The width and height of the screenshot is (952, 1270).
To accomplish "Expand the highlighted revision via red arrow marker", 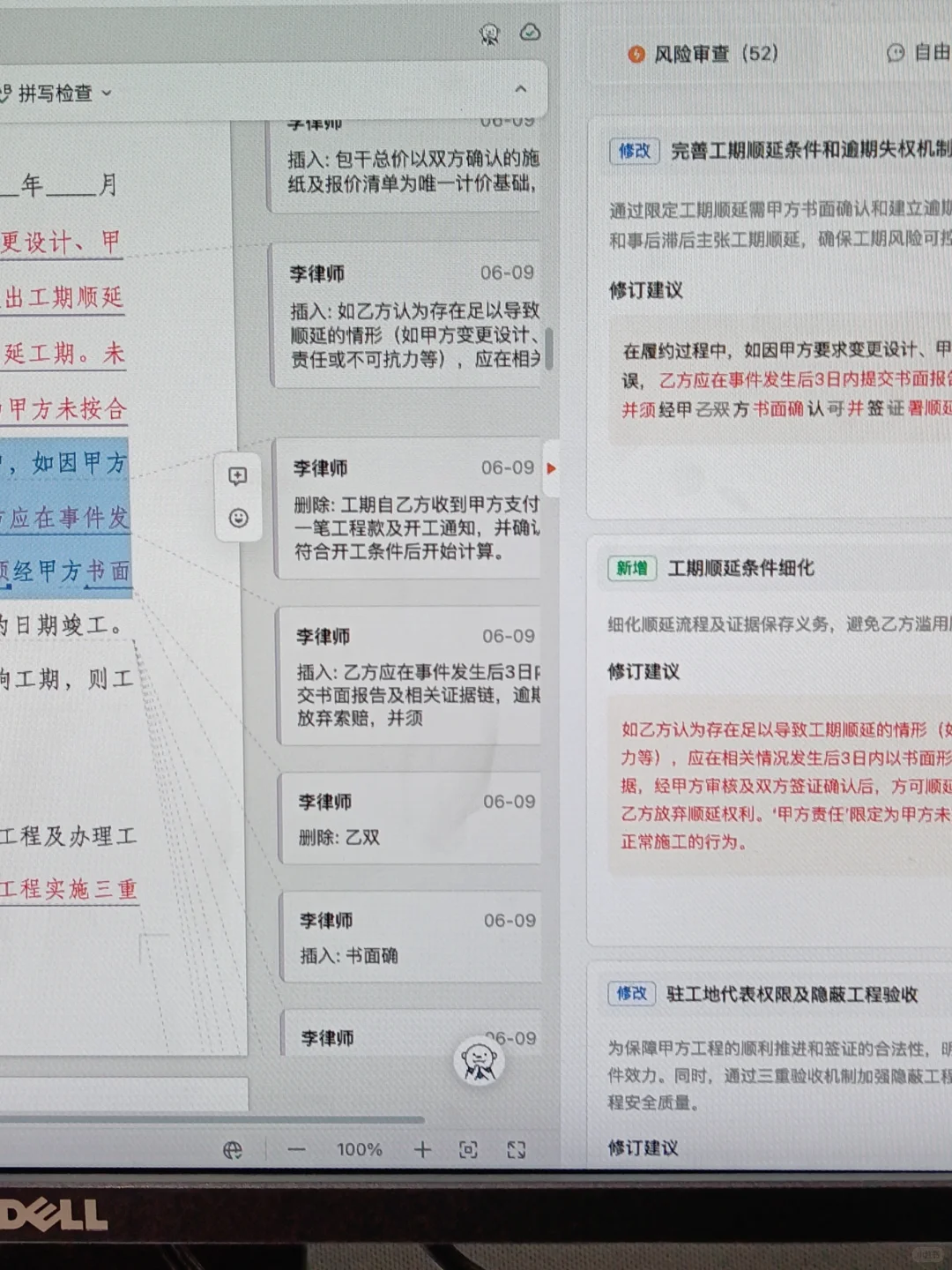I will tap(551, 469).
